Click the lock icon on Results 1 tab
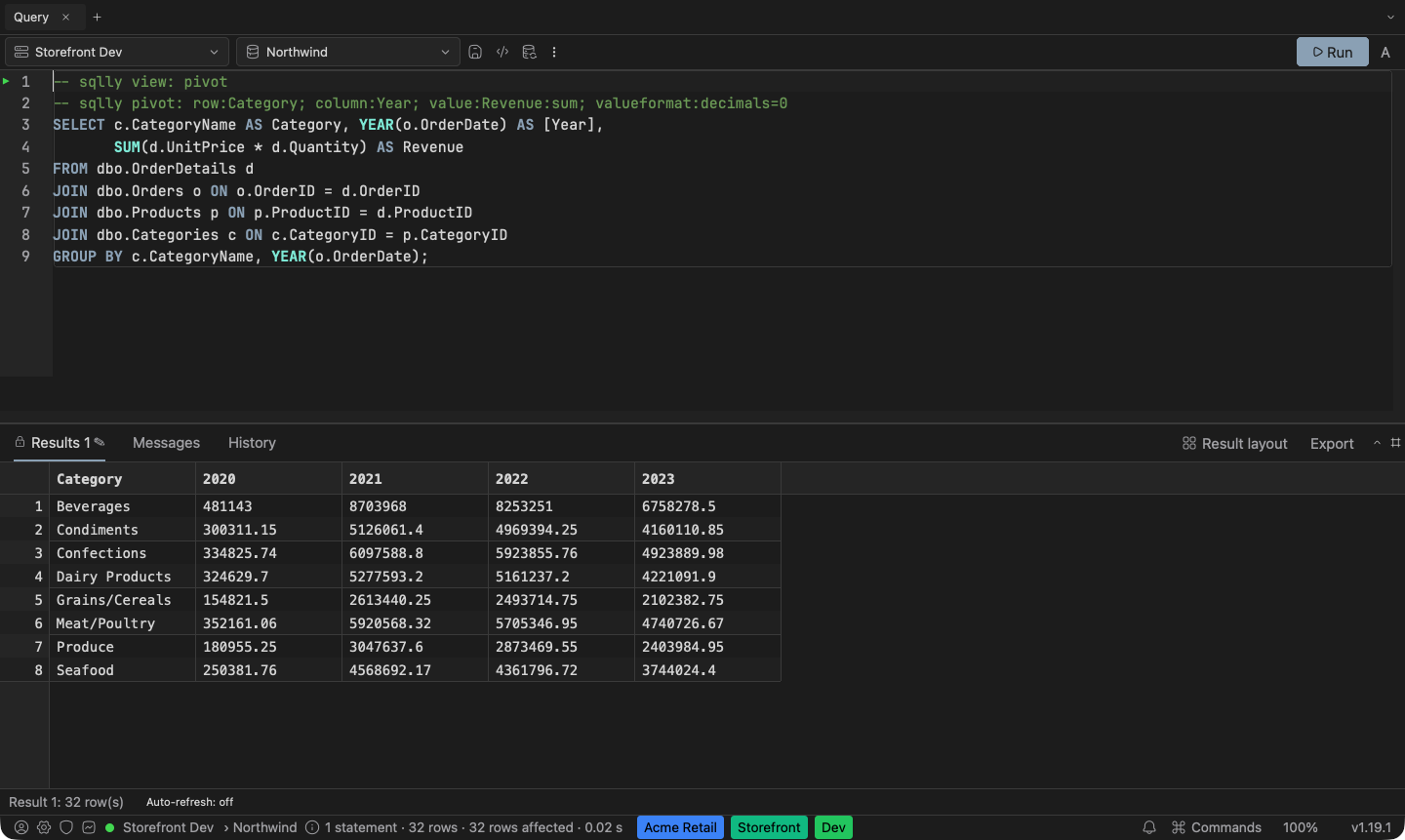This screenshot has width=1405, height=840. click(x=20, y=442)
